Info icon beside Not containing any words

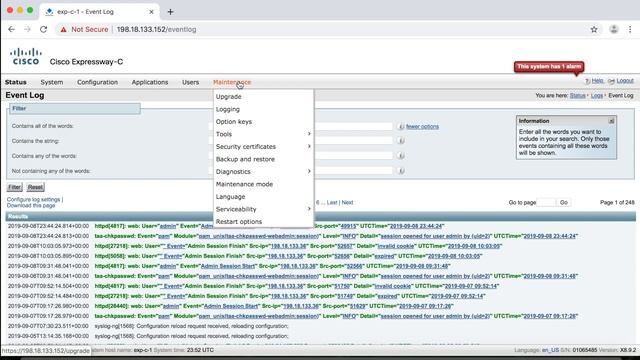tap(401, 171)
